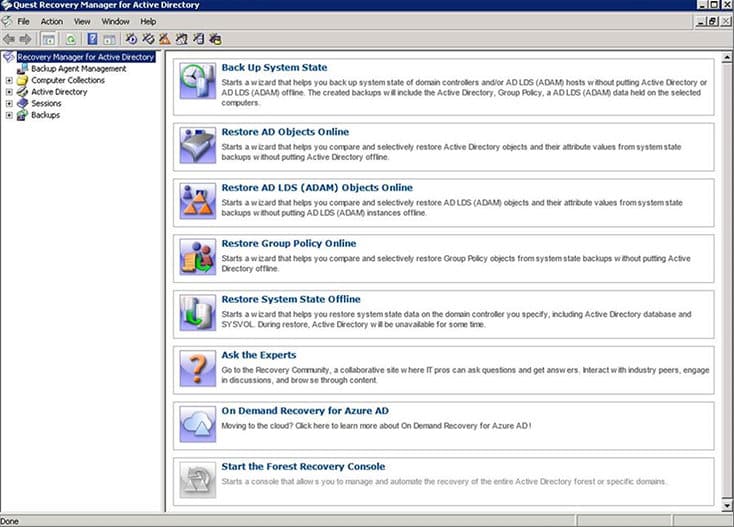
Task: Open the File menu
Action: 23,22
